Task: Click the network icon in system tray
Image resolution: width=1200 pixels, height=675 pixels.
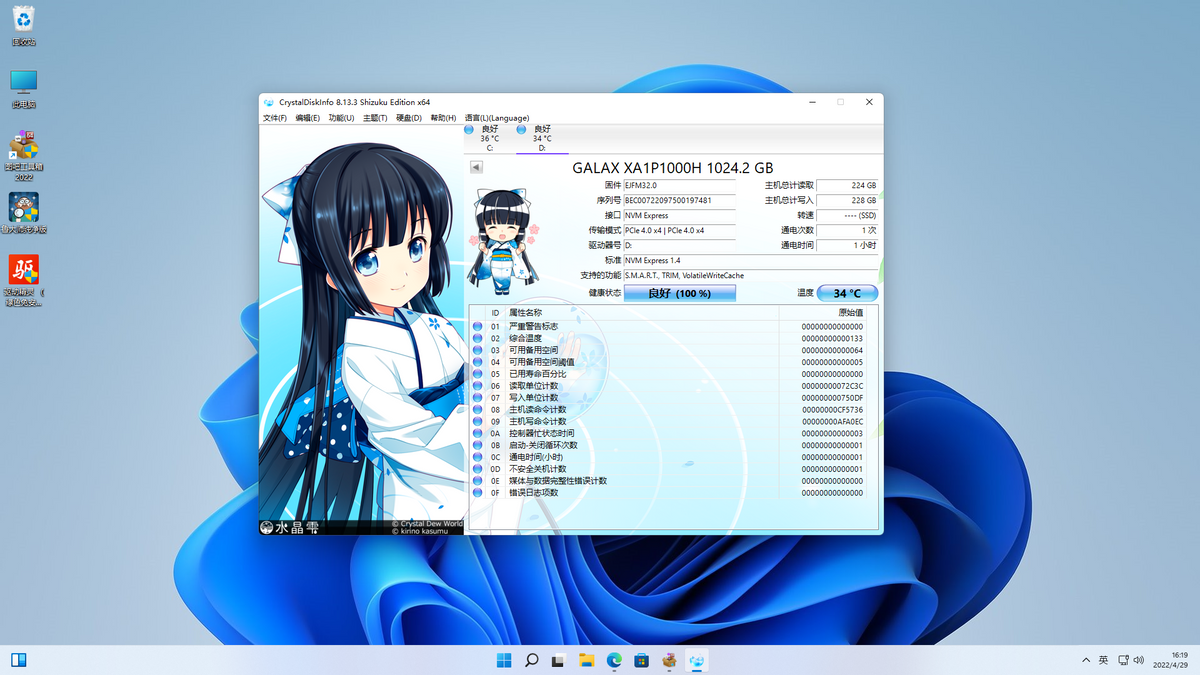Action: (1122, 660)
